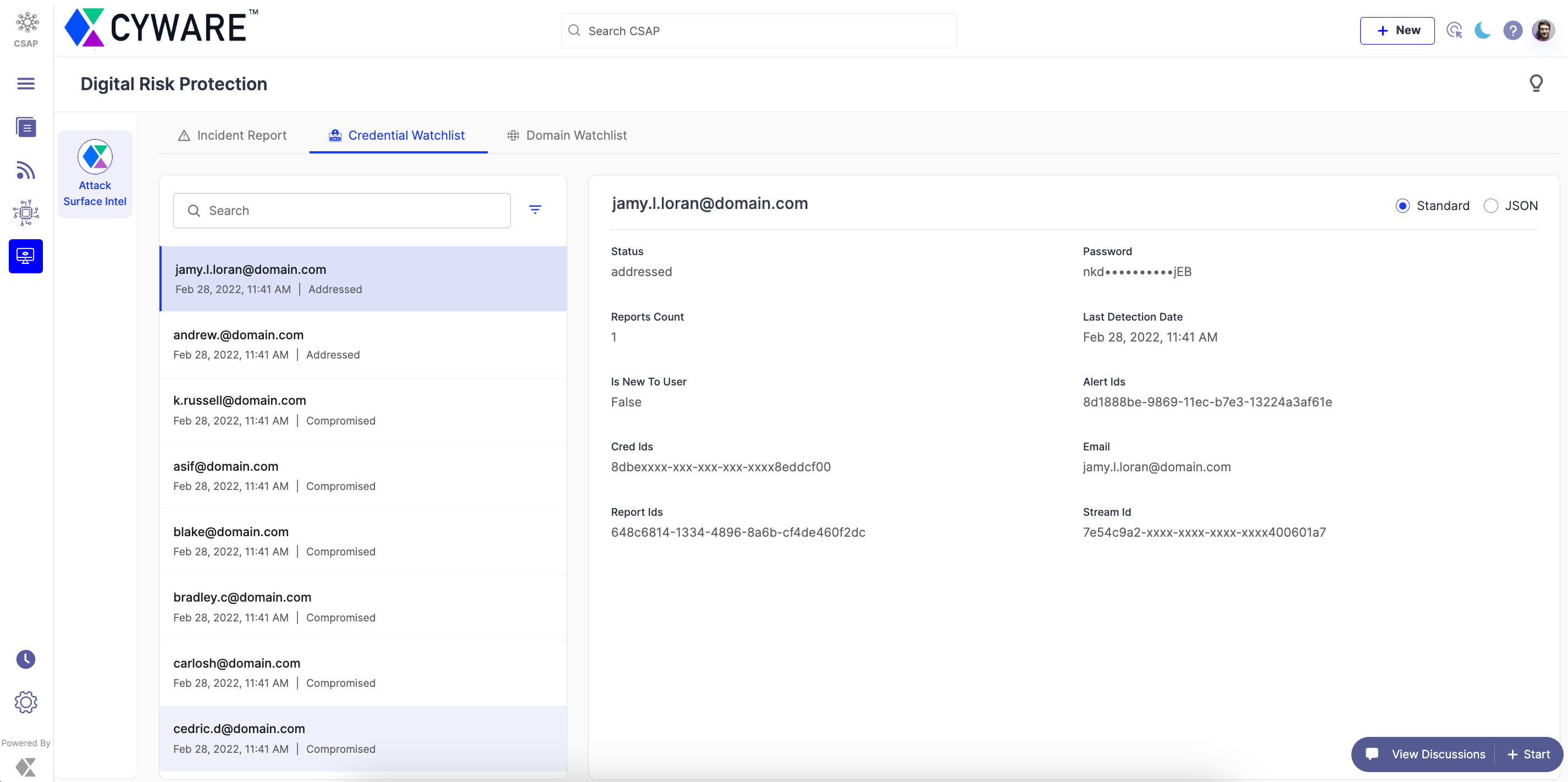Click the help question mark icon

[1512, 30]
